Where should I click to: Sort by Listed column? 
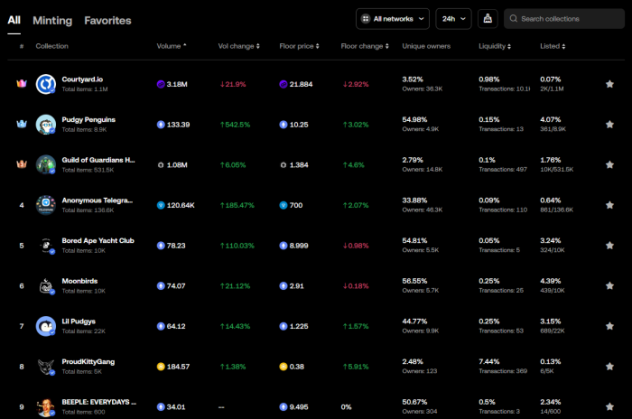point(553,46)
